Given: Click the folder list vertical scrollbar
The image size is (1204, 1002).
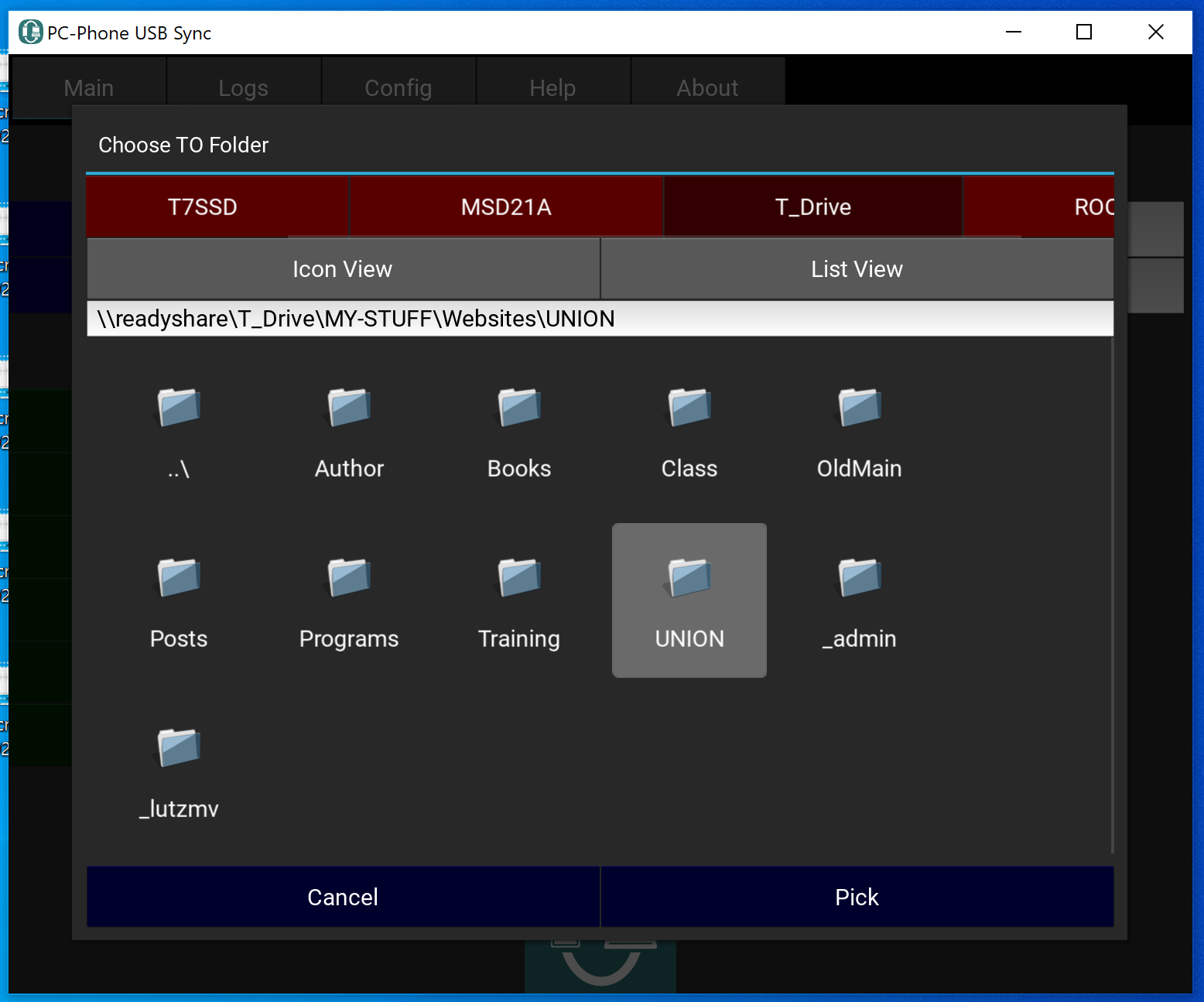Looking at the screenshot, I should coord(1112,595).
